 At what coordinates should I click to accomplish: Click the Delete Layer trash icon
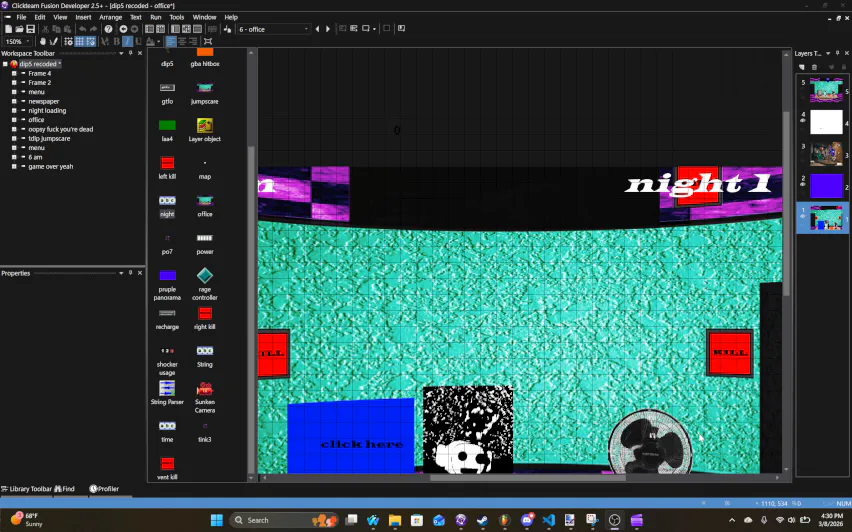coord(814,67)
